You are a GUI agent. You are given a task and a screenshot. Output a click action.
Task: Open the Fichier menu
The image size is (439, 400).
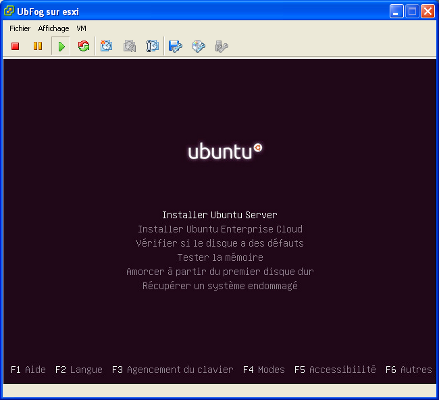click(20, 28)
